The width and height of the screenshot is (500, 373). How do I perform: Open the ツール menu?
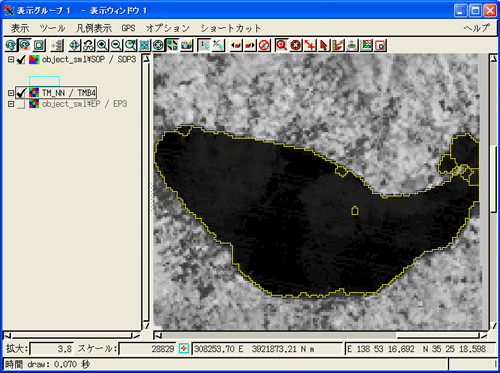[52, 28]
